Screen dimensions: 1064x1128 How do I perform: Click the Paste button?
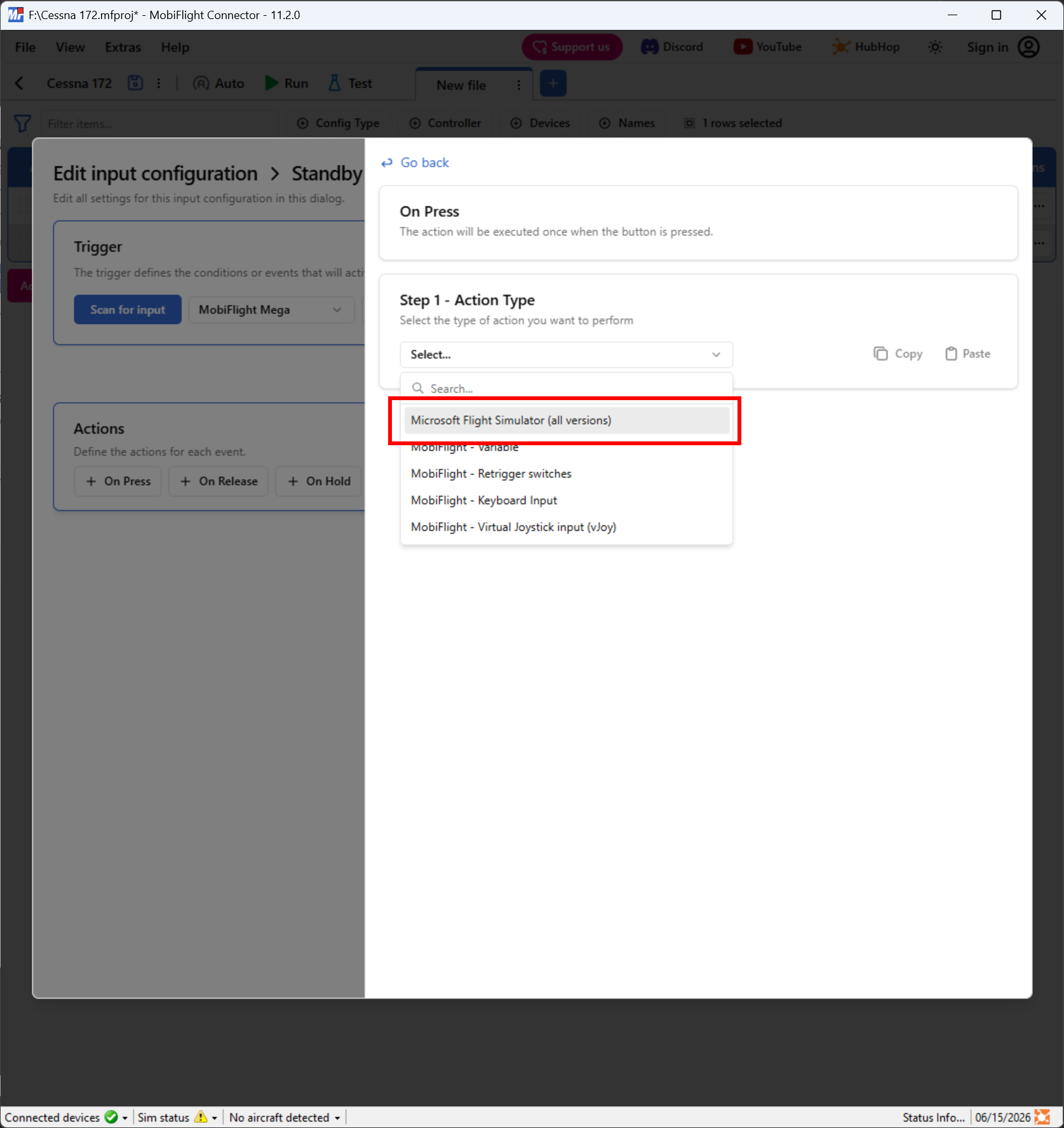point(967,354)
